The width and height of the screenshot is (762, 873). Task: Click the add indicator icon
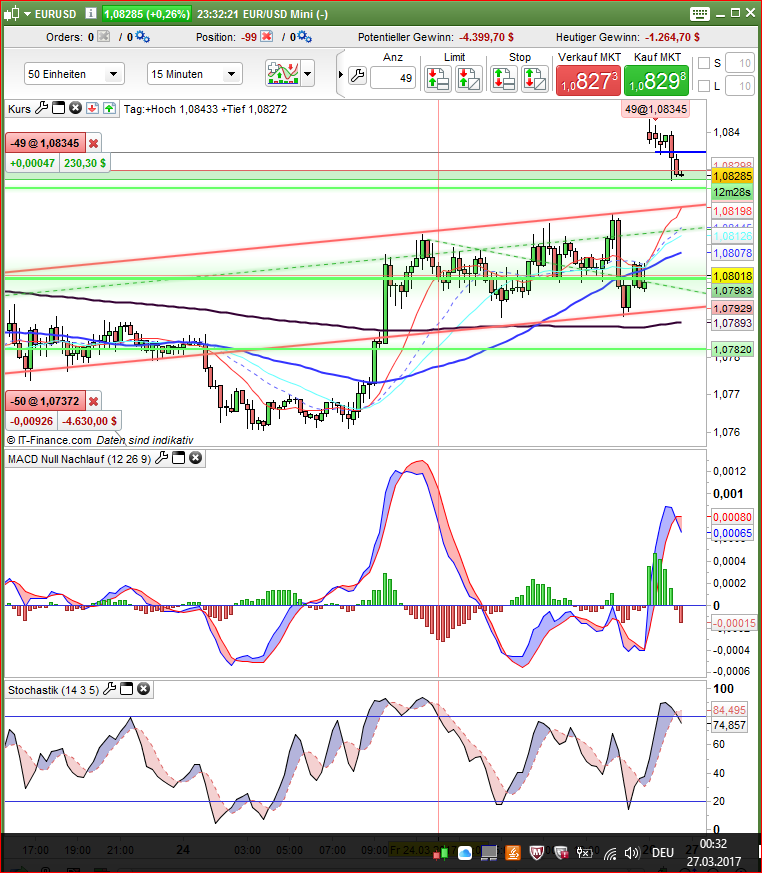pos(283,73)
